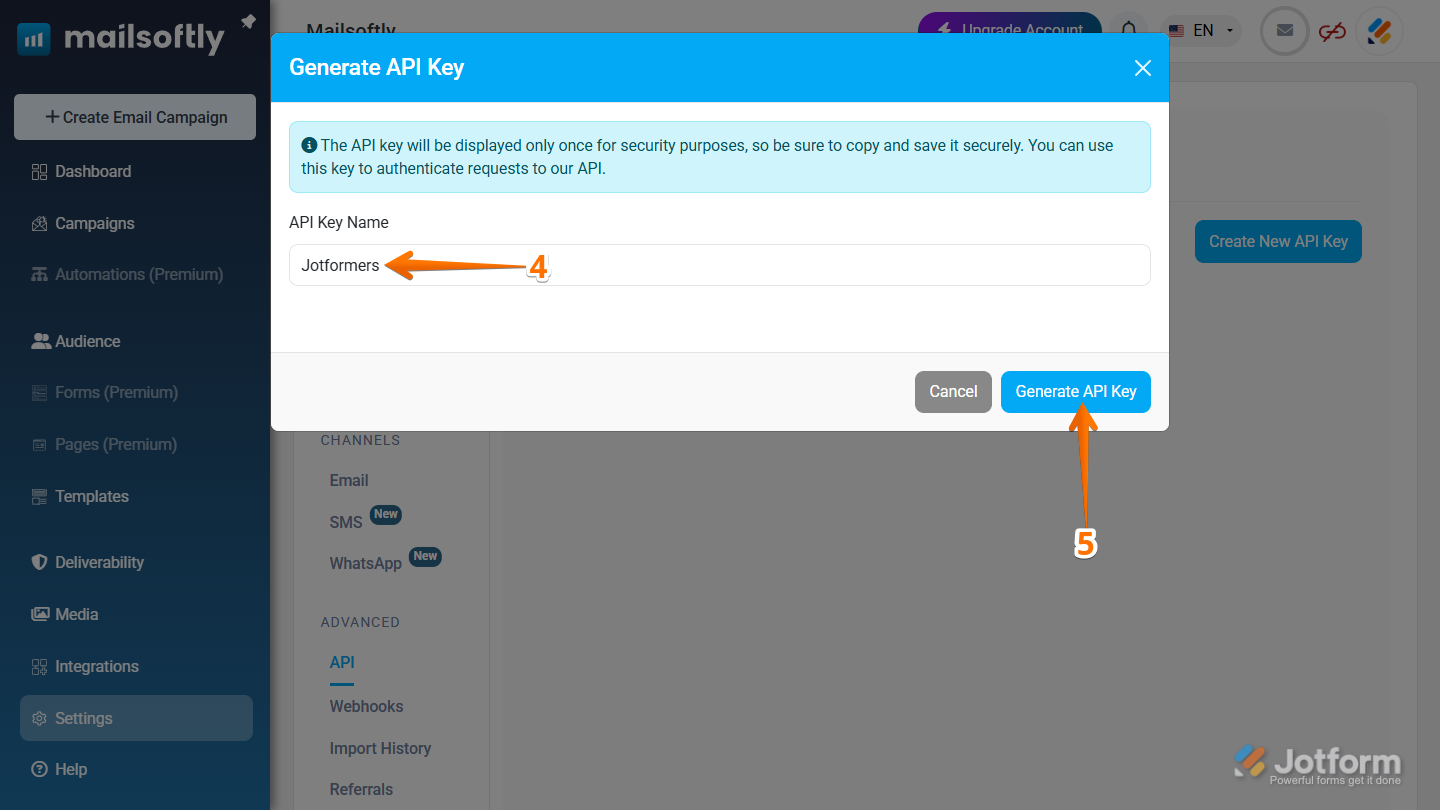Open the notification bell
Viewport: 1440px width, 810px height.
pyautogui.click(x=1129, y=30)
